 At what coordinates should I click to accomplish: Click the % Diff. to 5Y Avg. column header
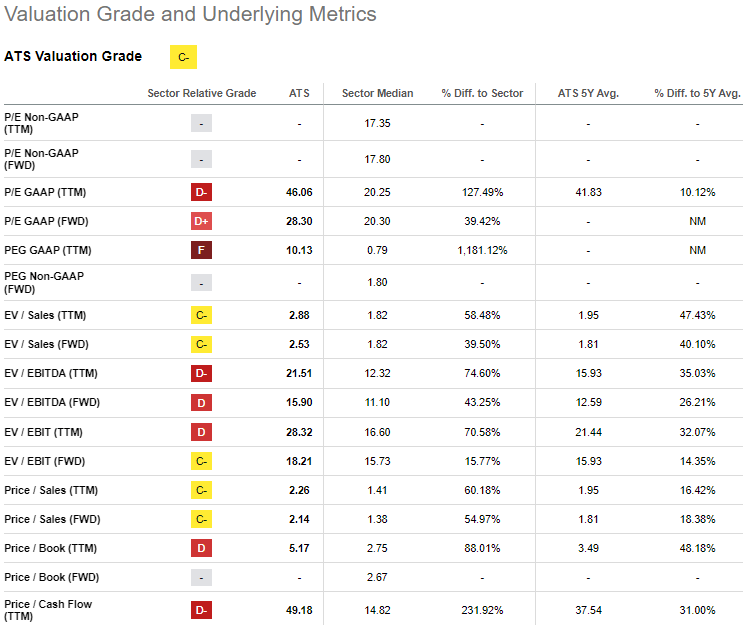pyautogui.click(x=697, y=93)
